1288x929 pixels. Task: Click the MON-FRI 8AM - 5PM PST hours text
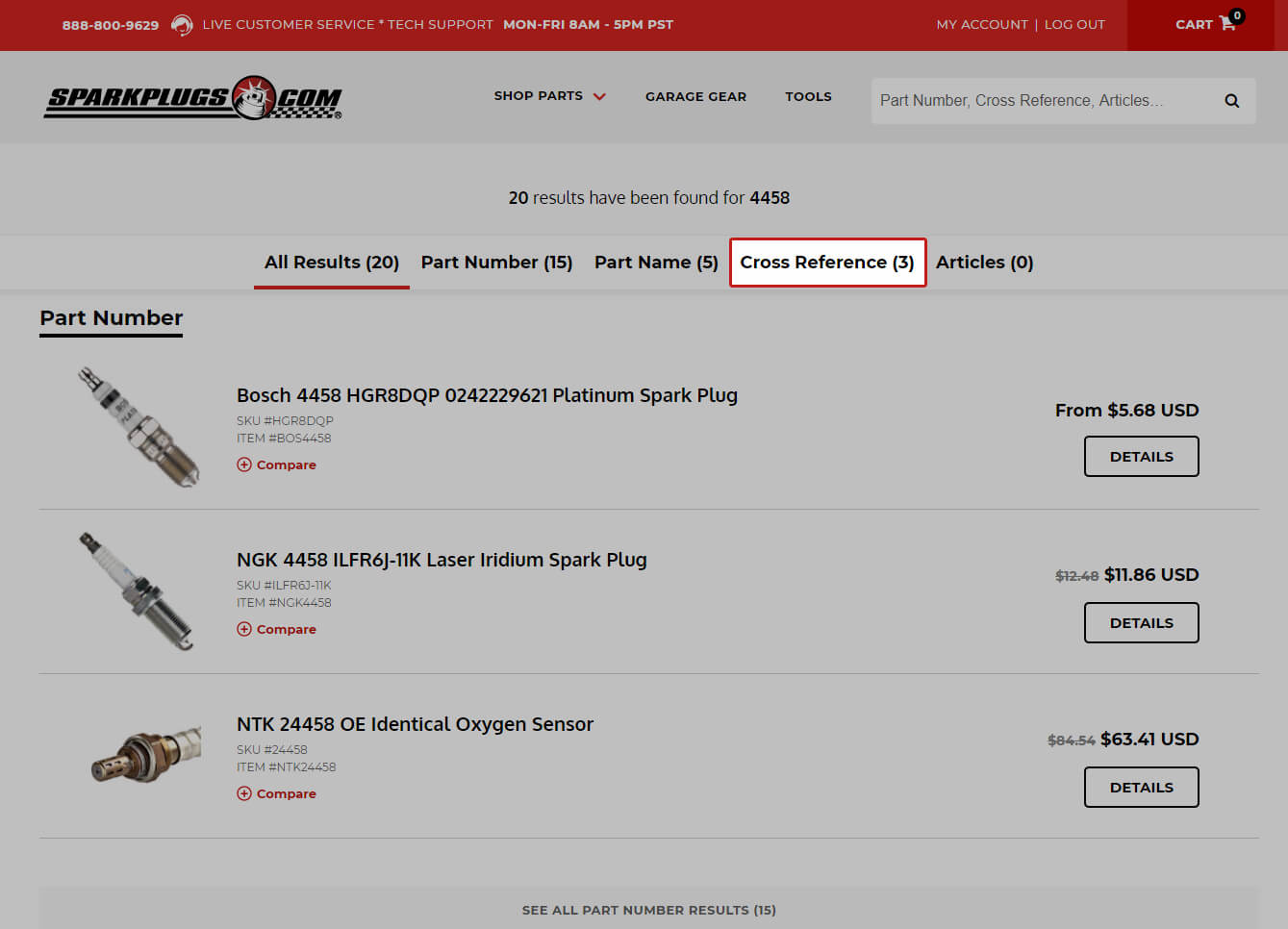(588, 25)
